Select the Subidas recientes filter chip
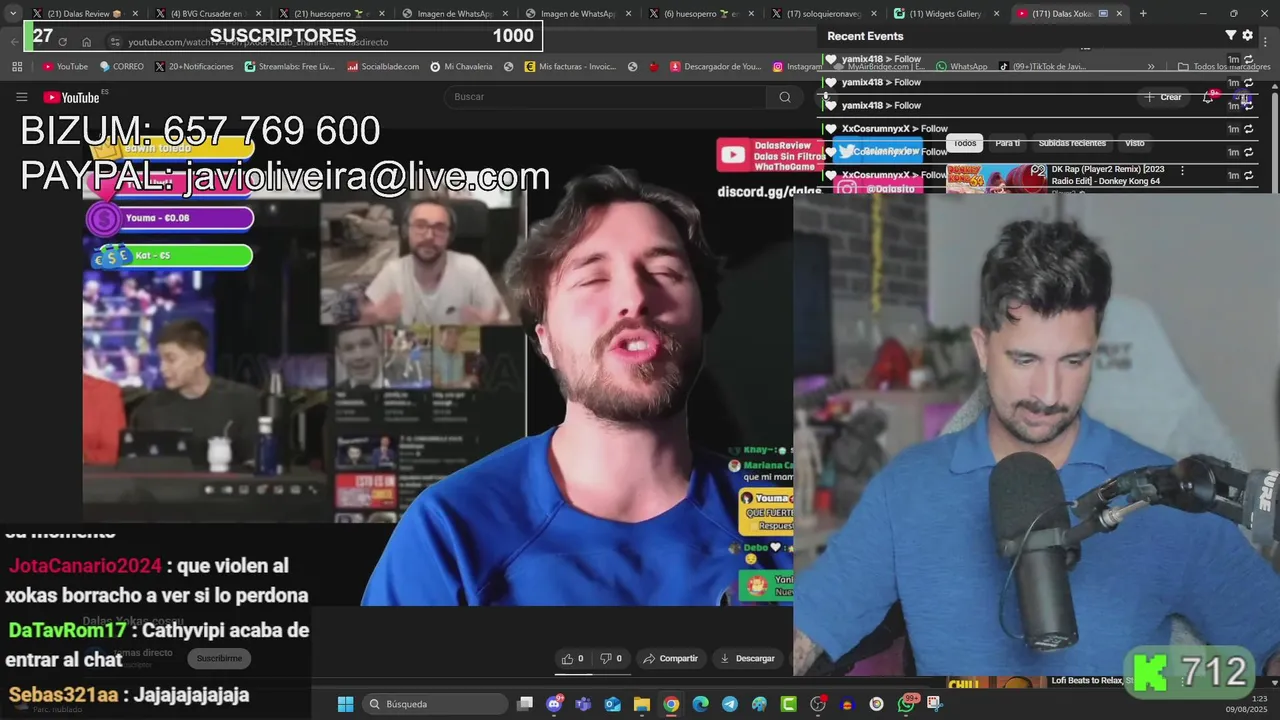 (x=1072, y=143)
